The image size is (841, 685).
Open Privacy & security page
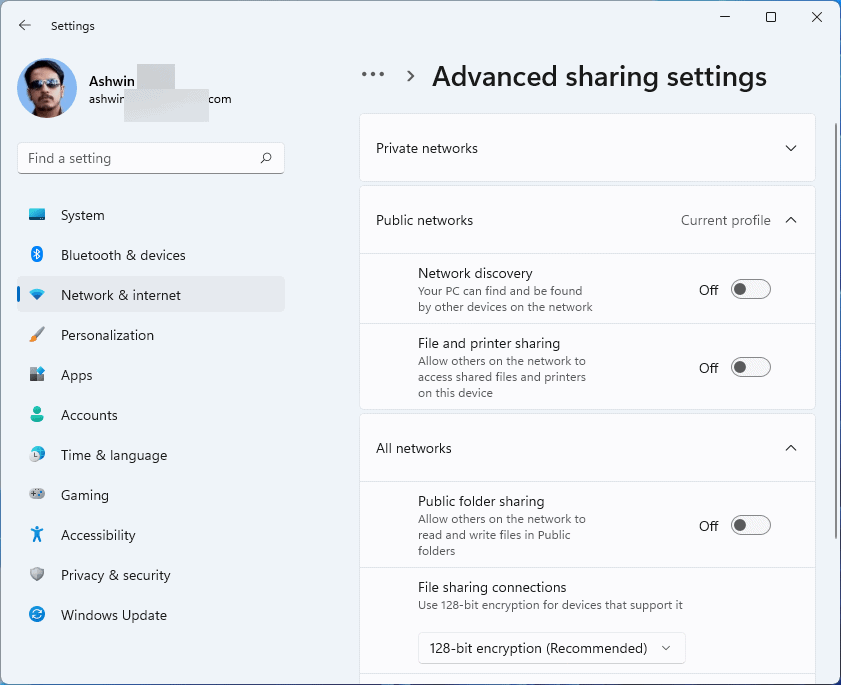point(151,574)
